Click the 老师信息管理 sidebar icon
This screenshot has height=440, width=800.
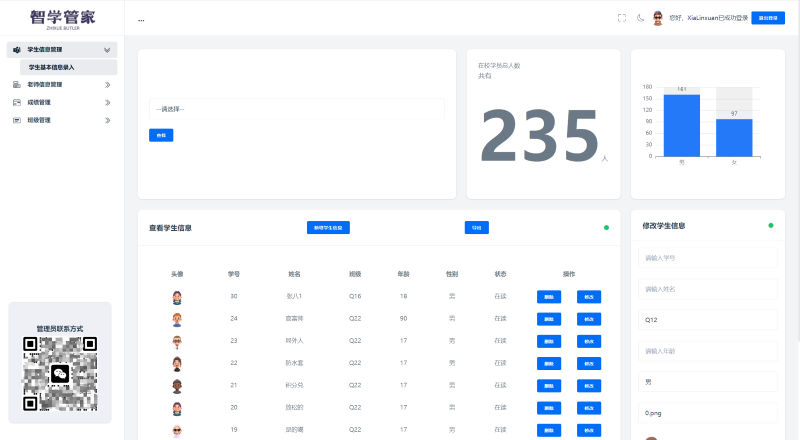[17, 85]
